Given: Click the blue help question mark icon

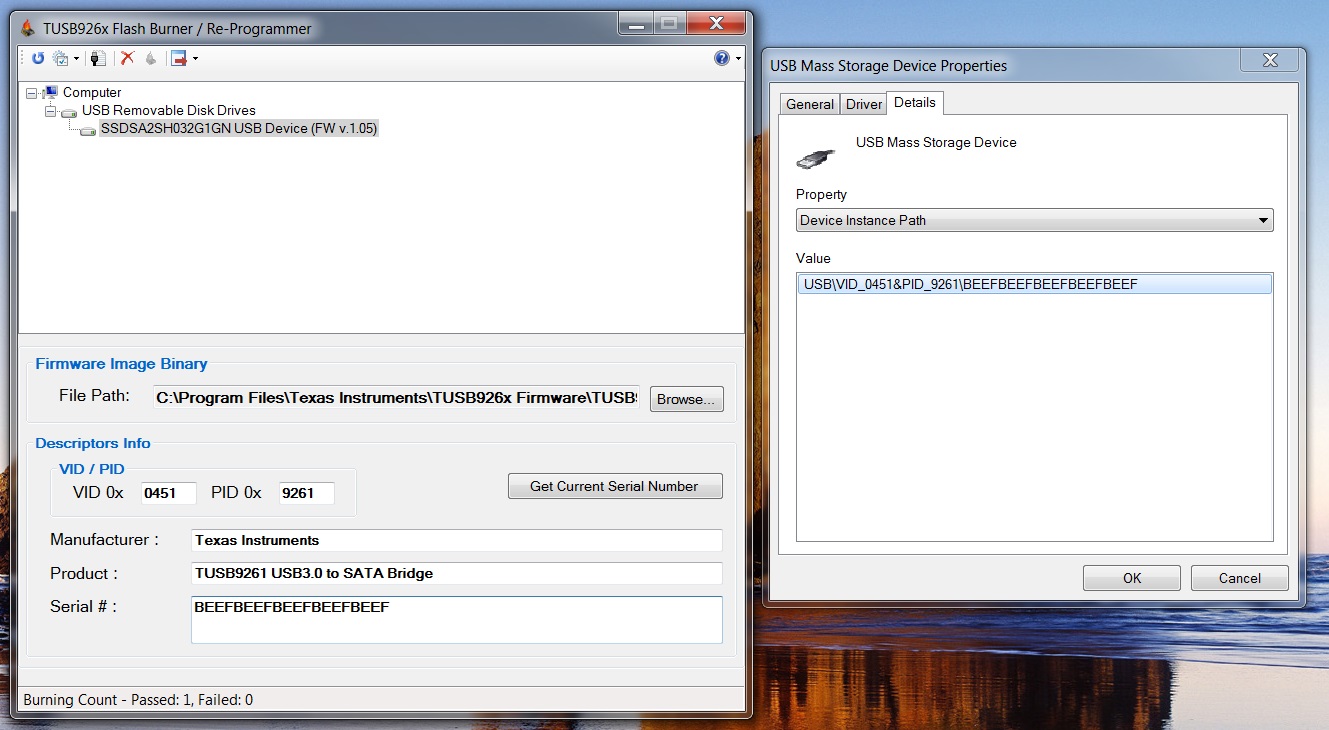Looking at the screenshot, I should 722,59.
